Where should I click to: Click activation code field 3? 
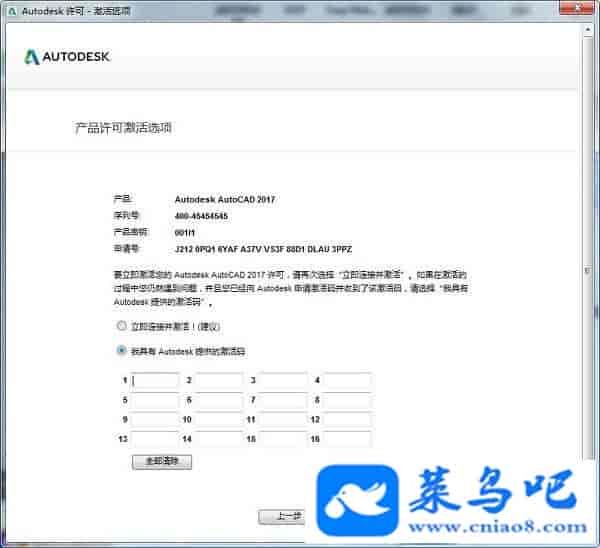pyautogui.click(x=283, y=380)
